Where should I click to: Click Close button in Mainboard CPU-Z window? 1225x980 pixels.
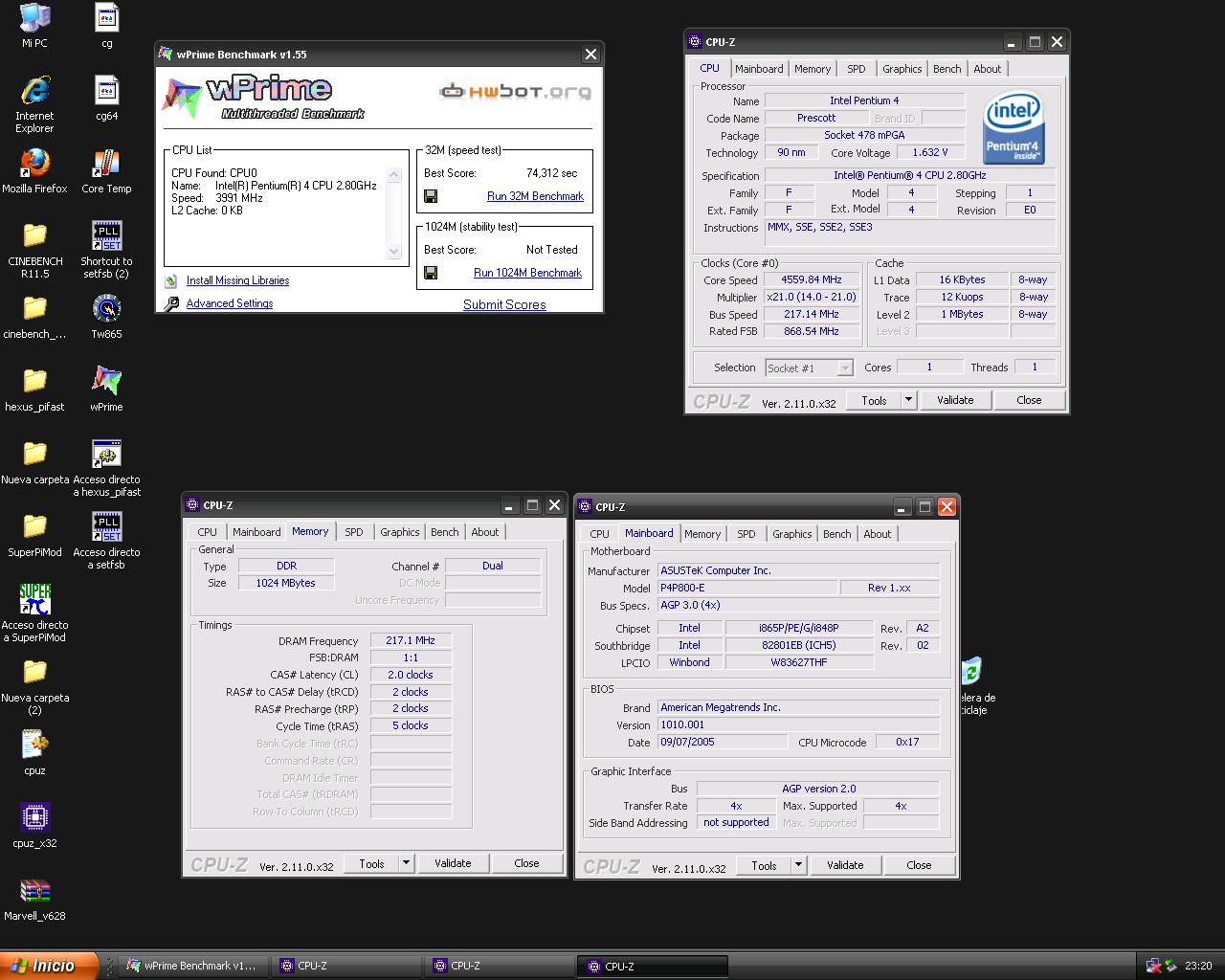pyautogui.click(x=919, y=865)
